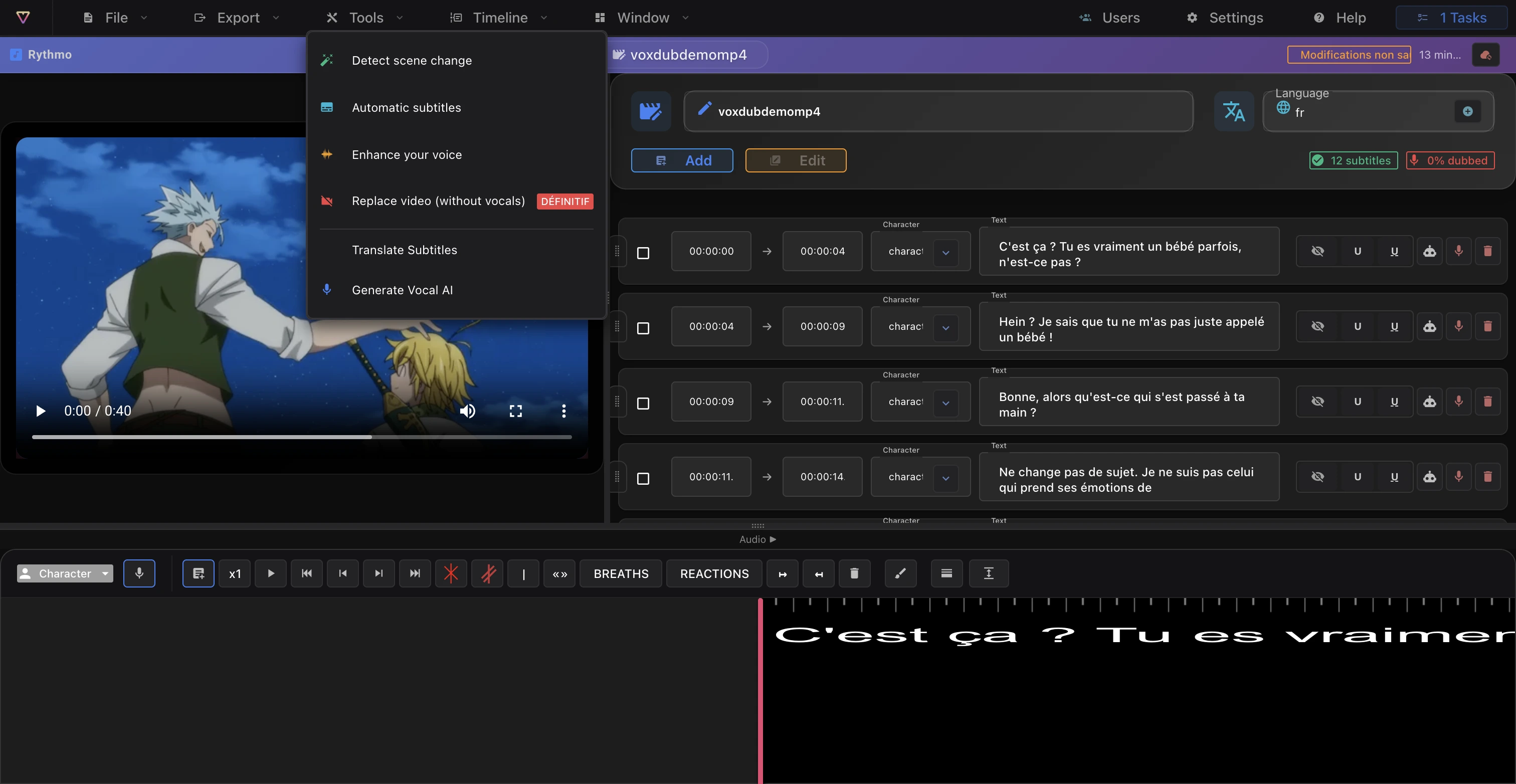Image resolution: width=1516 pixels, height=784 pixels.
Task: Choose Translate Subtitles menu entry
Action: point(456,250)
